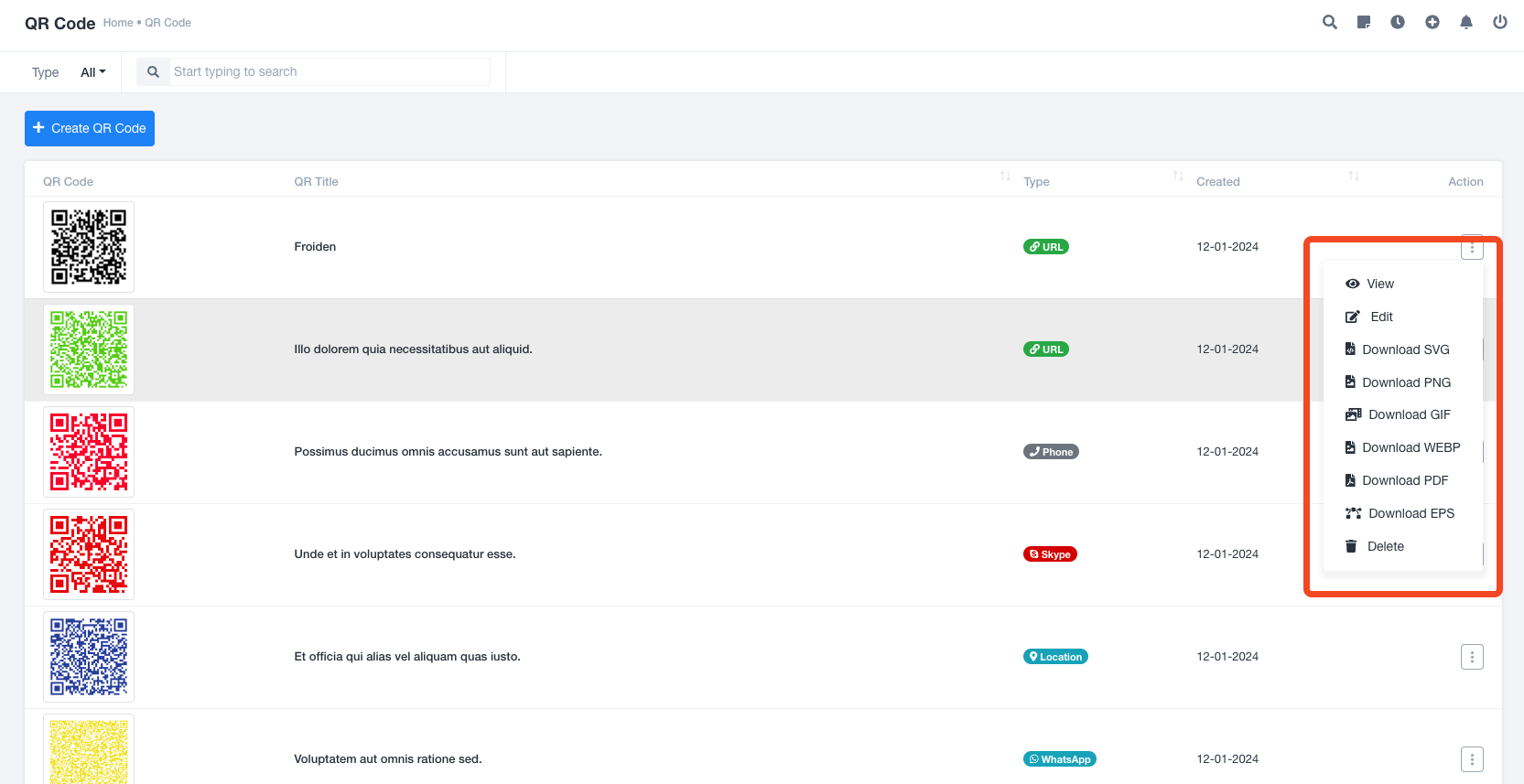The width and height of the screenshot is (1524, 784).
Task: Choose Download PNG option
Action: [x=1402, y=382]
